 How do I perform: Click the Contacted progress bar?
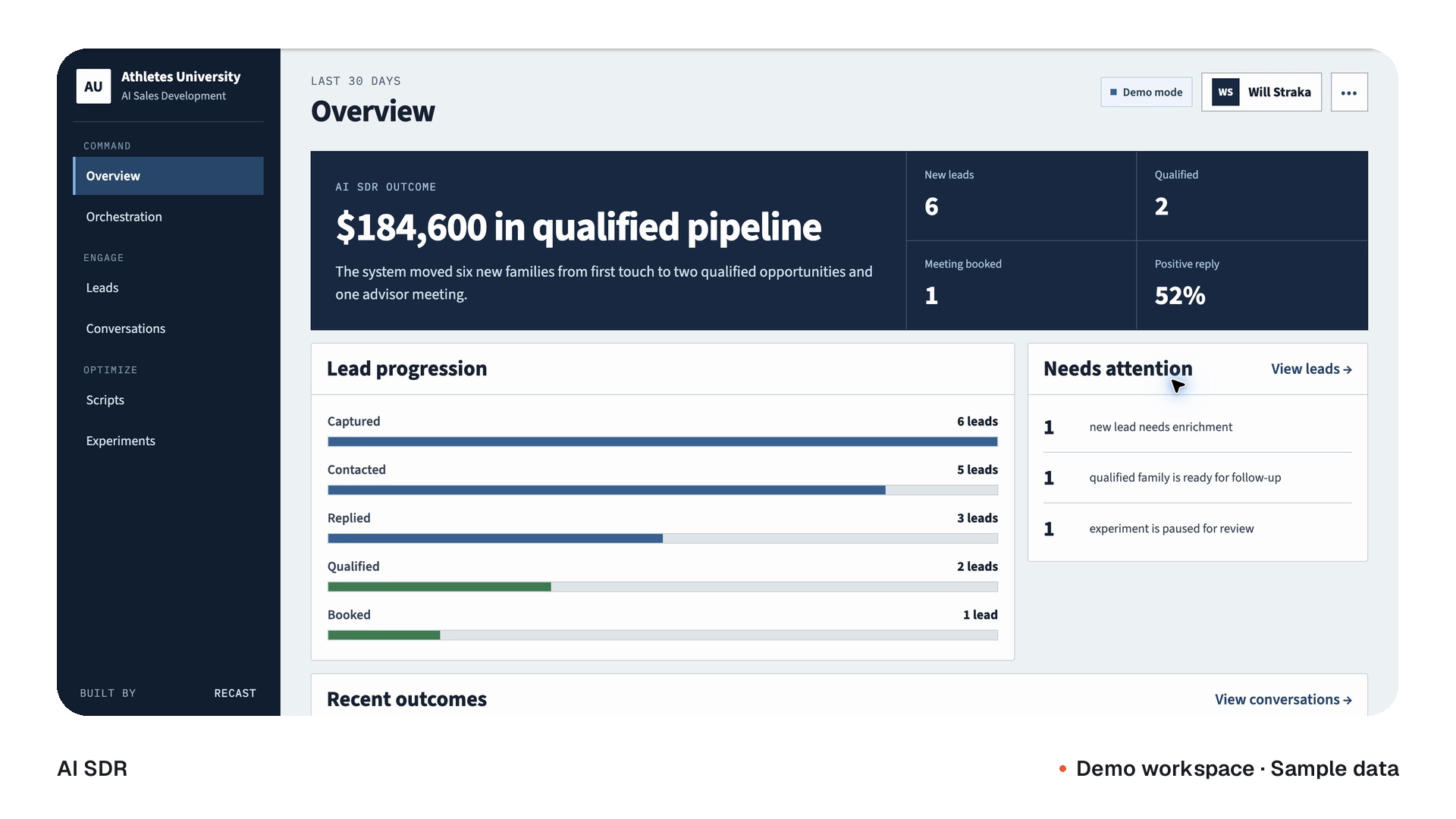tap(663, 491)
